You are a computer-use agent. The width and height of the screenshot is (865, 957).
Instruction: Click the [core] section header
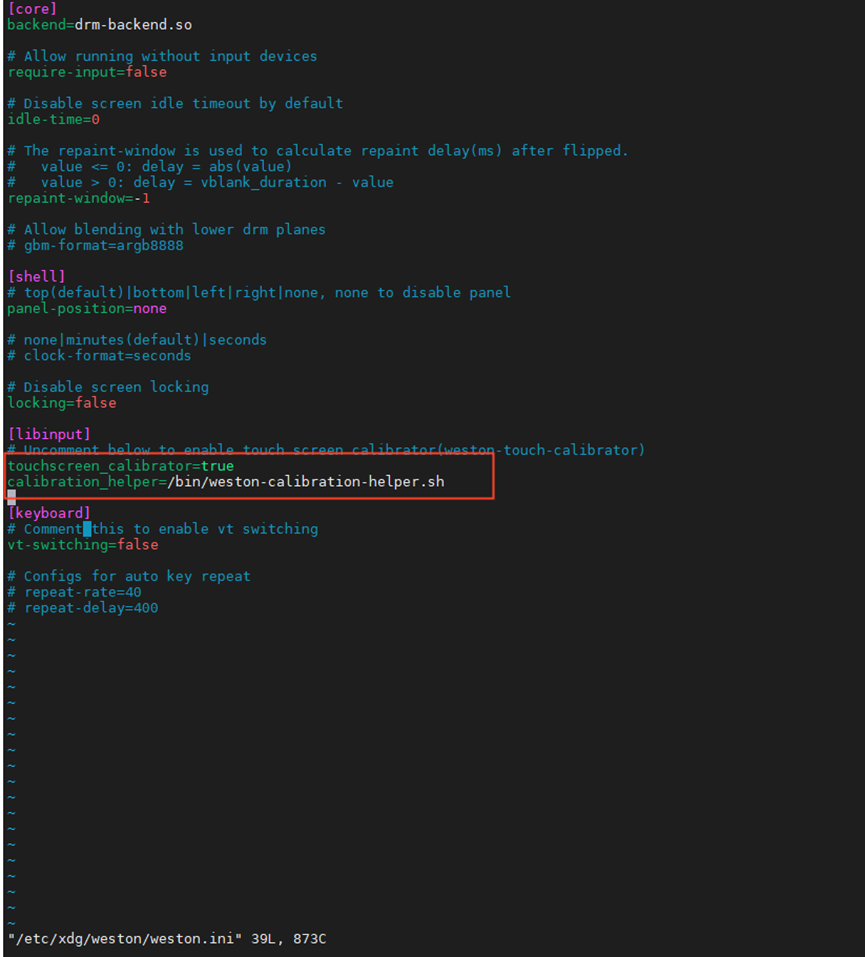click(x=32, y=9)
